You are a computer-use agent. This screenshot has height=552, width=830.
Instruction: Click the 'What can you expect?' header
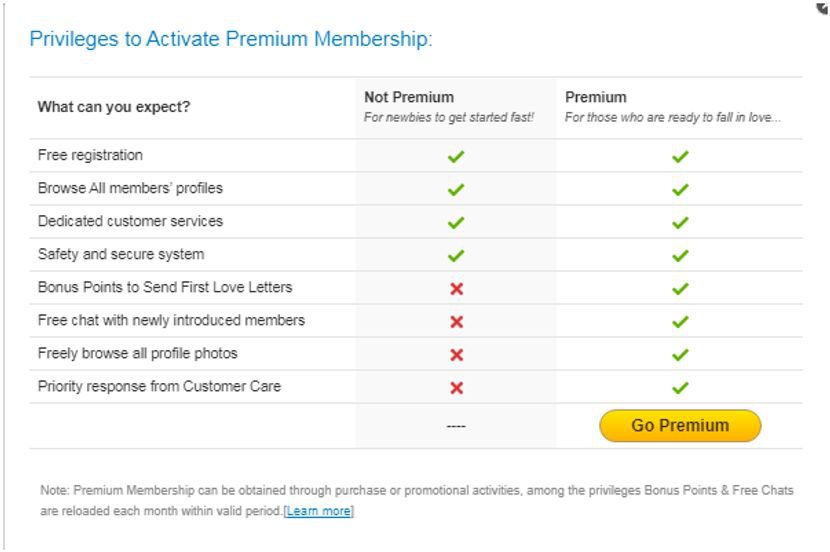113,107
